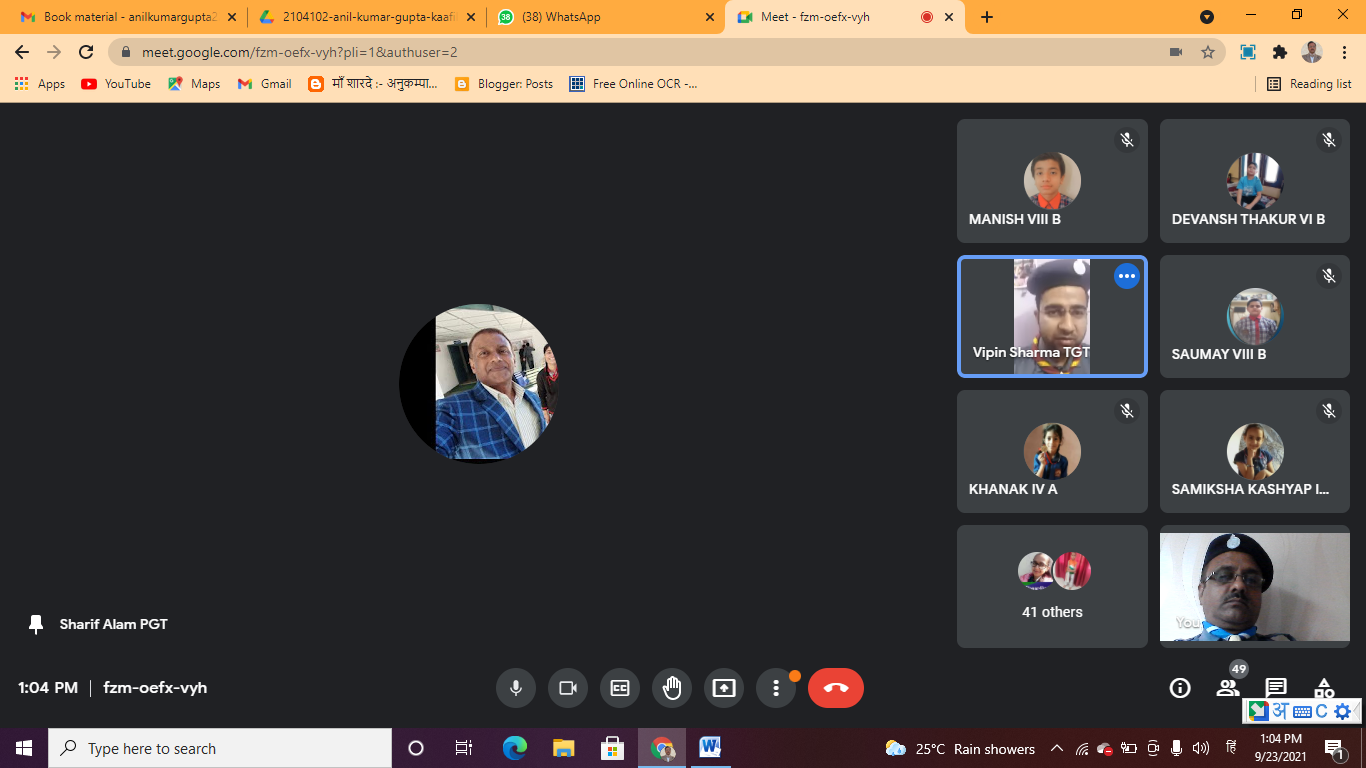
Task: Click Sharif Alam's profile picture
Action: coord(478,384)
